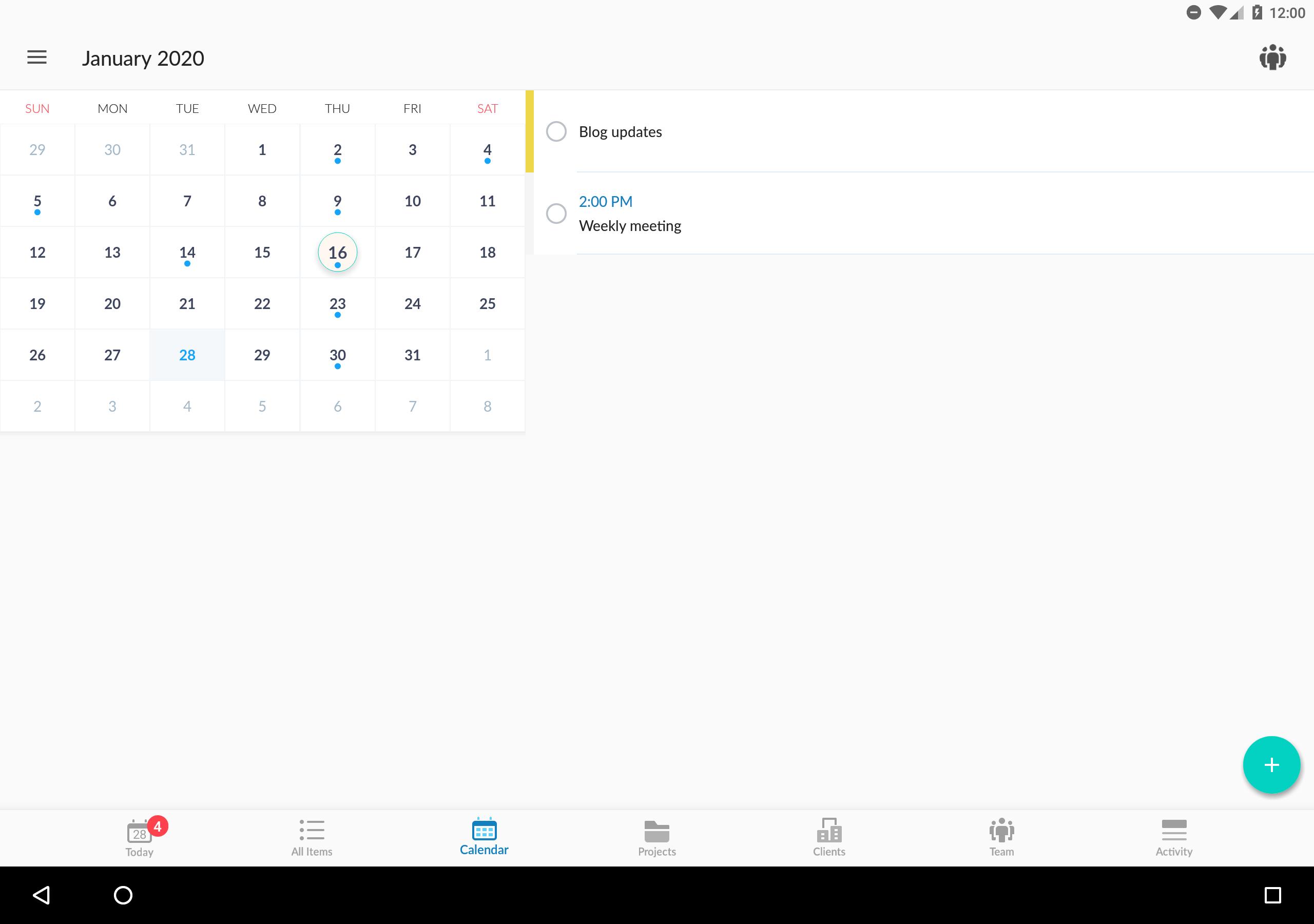
Task: Choose January 10 on calendar
Action: tap(413, 201)
